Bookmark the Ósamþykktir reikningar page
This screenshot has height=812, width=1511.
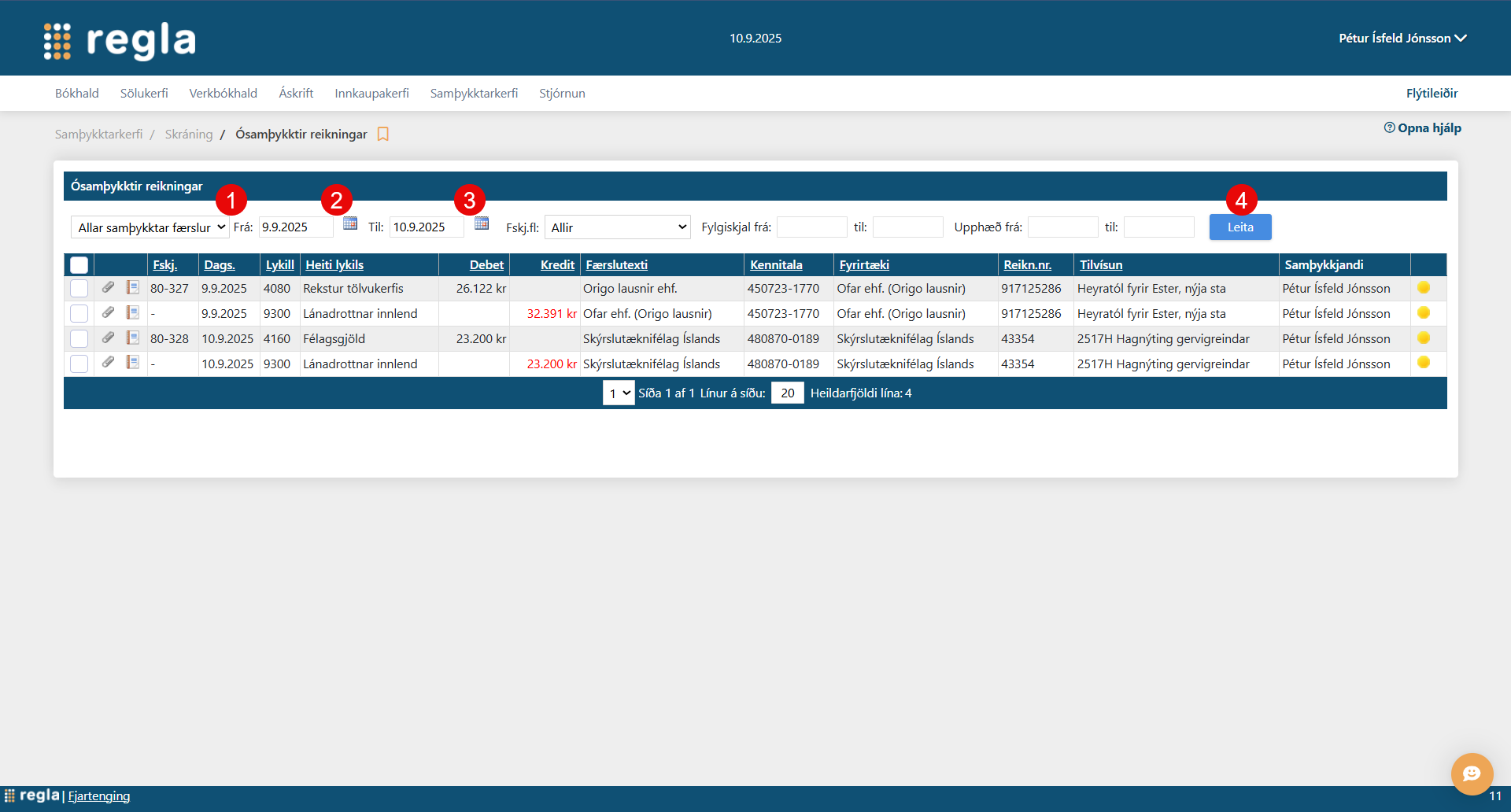383,135
